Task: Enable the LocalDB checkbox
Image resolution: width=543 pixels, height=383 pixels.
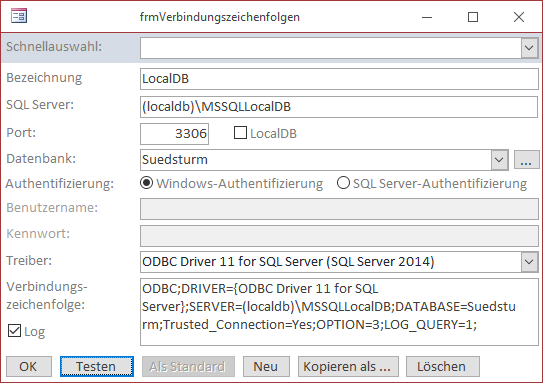Action: tap(240, 133)
